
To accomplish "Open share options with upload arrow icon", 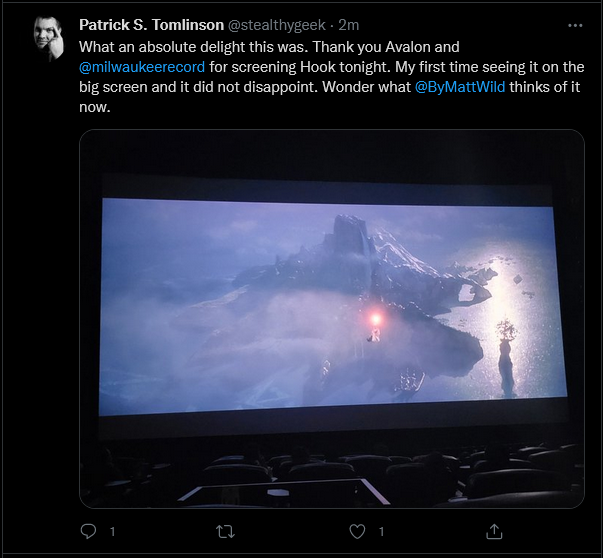I will [x=494, y=531].
